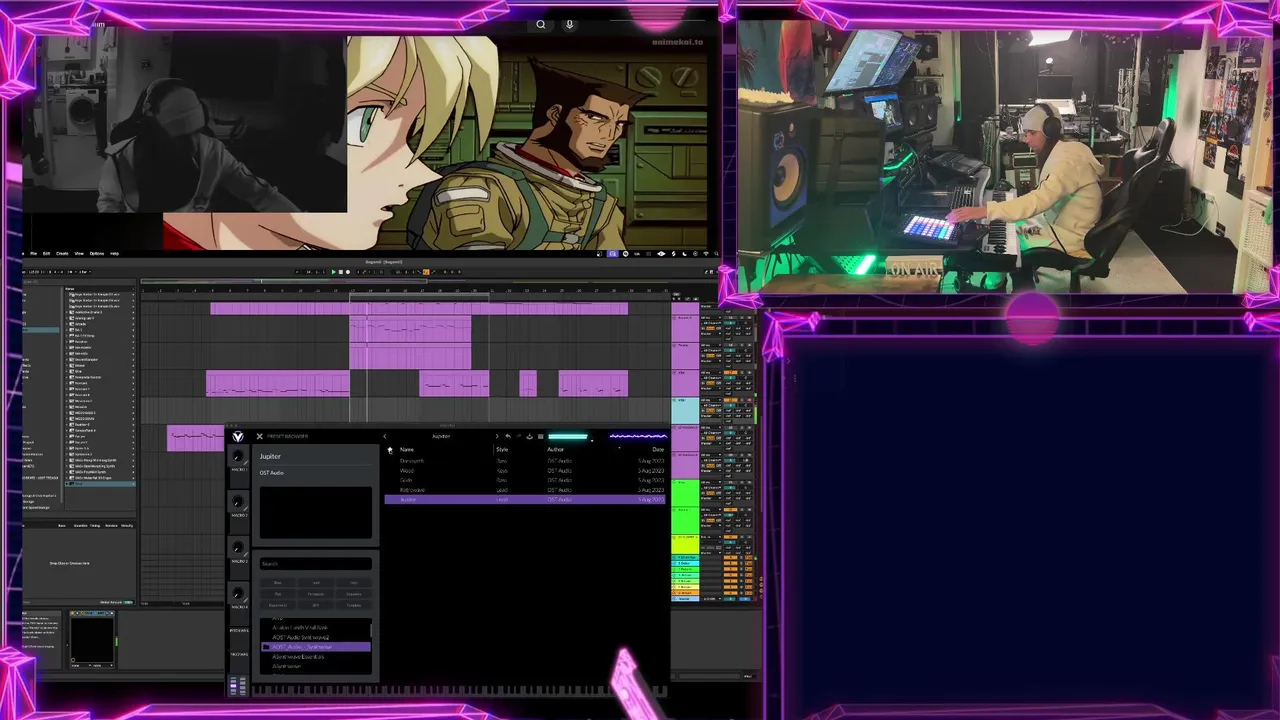Screen dimensions: 1280x720
Task: Select the Retrowave preset row
Action: click(525, 490)
